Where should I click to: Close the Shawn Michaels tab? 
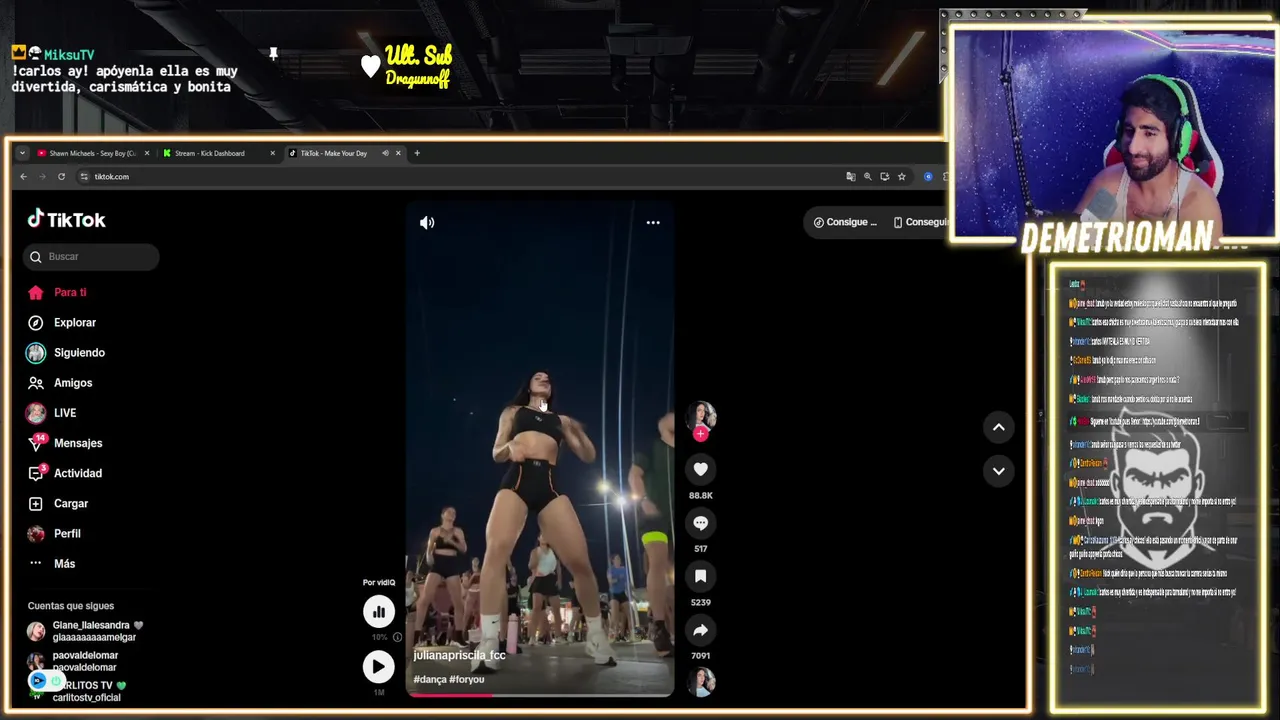point(147,153)
